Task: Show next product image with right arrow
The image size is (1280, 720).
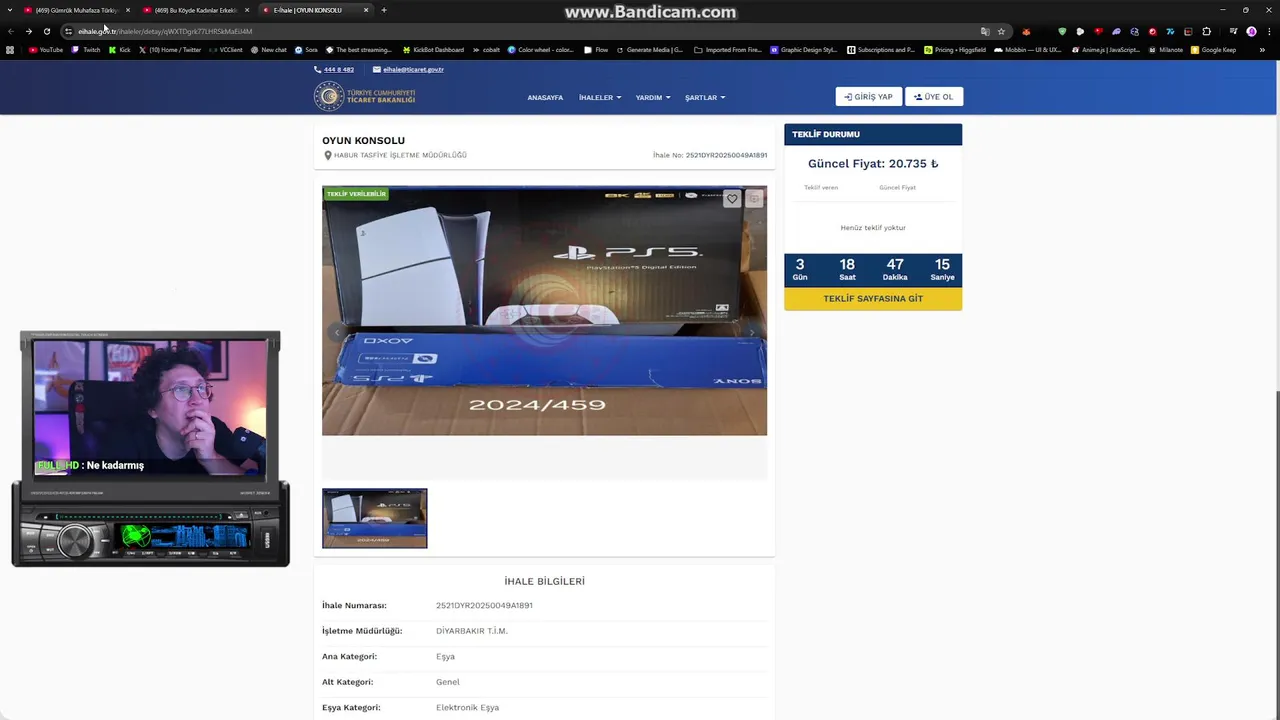Action: (x=752, y=332)
